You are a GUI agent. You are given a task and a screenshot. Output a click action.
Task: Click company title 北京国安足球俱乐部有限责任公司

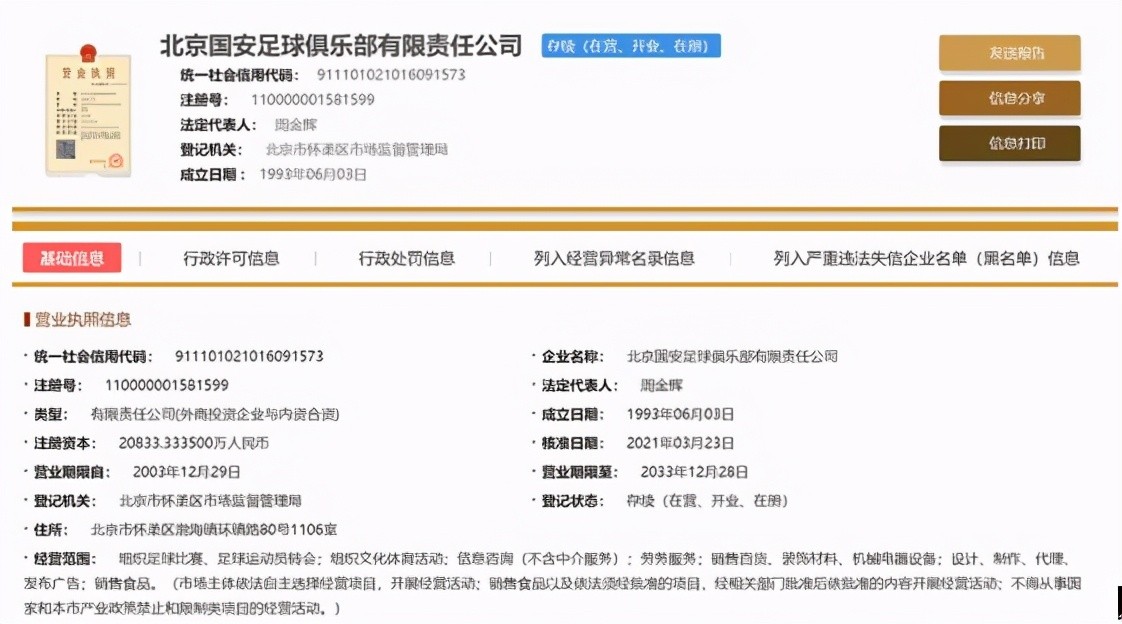coord(341,46)
